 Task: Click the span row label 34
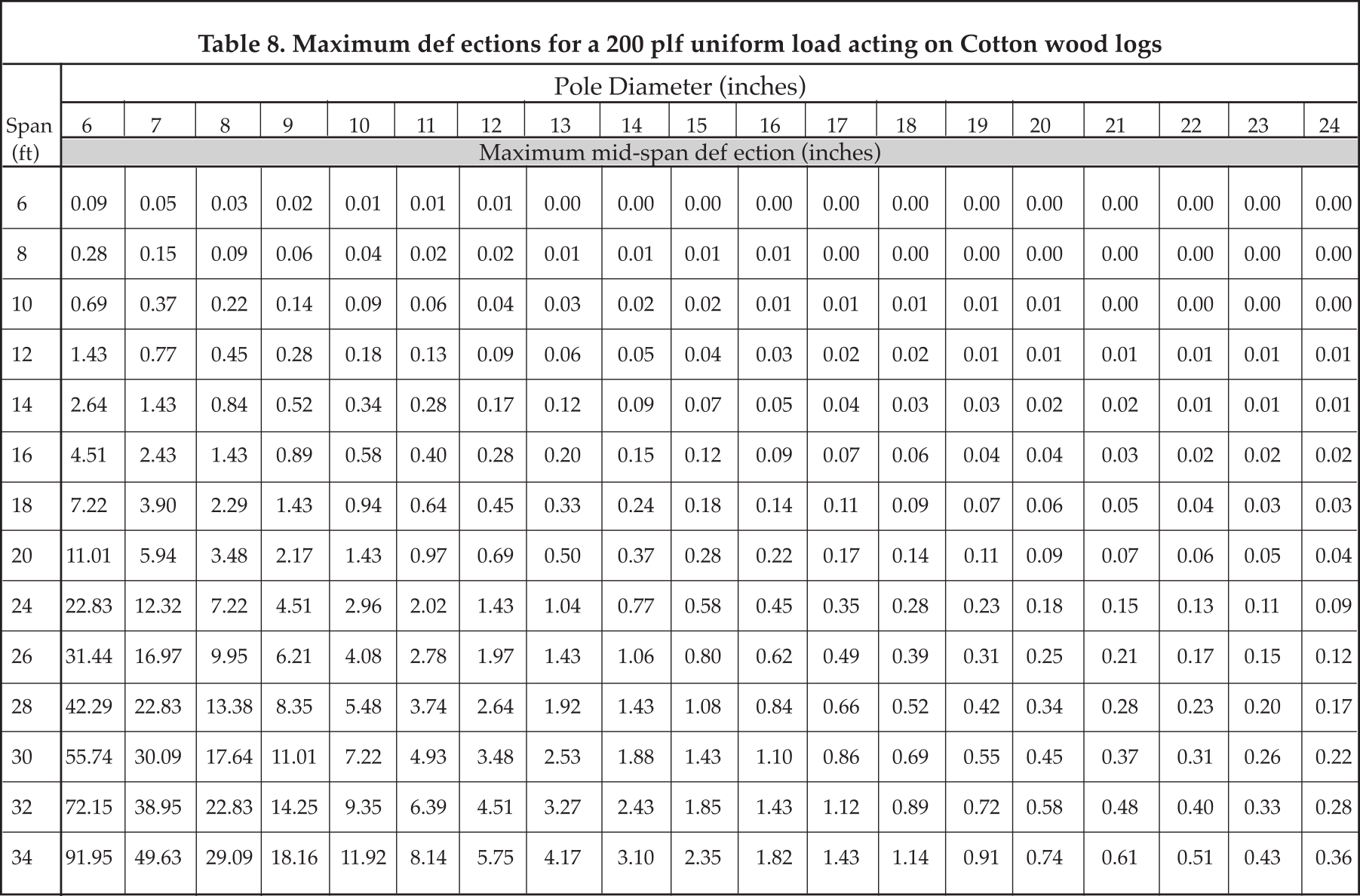pos(22,858)
